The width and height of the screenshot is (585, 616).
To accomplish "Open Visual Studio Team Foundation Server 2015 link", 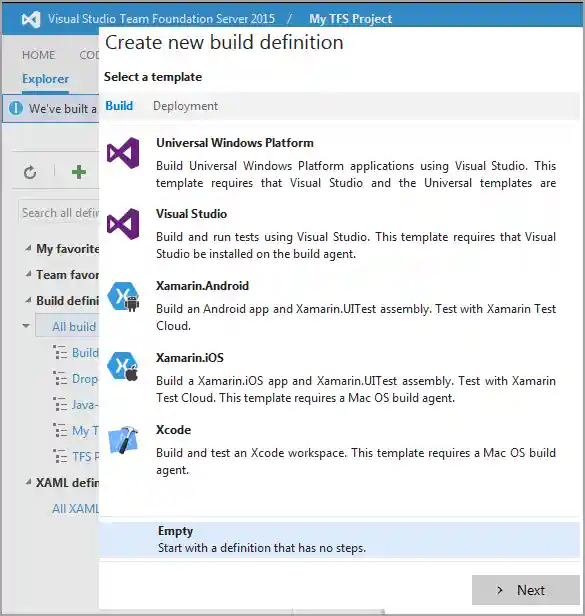I will [x=161, y=19].
